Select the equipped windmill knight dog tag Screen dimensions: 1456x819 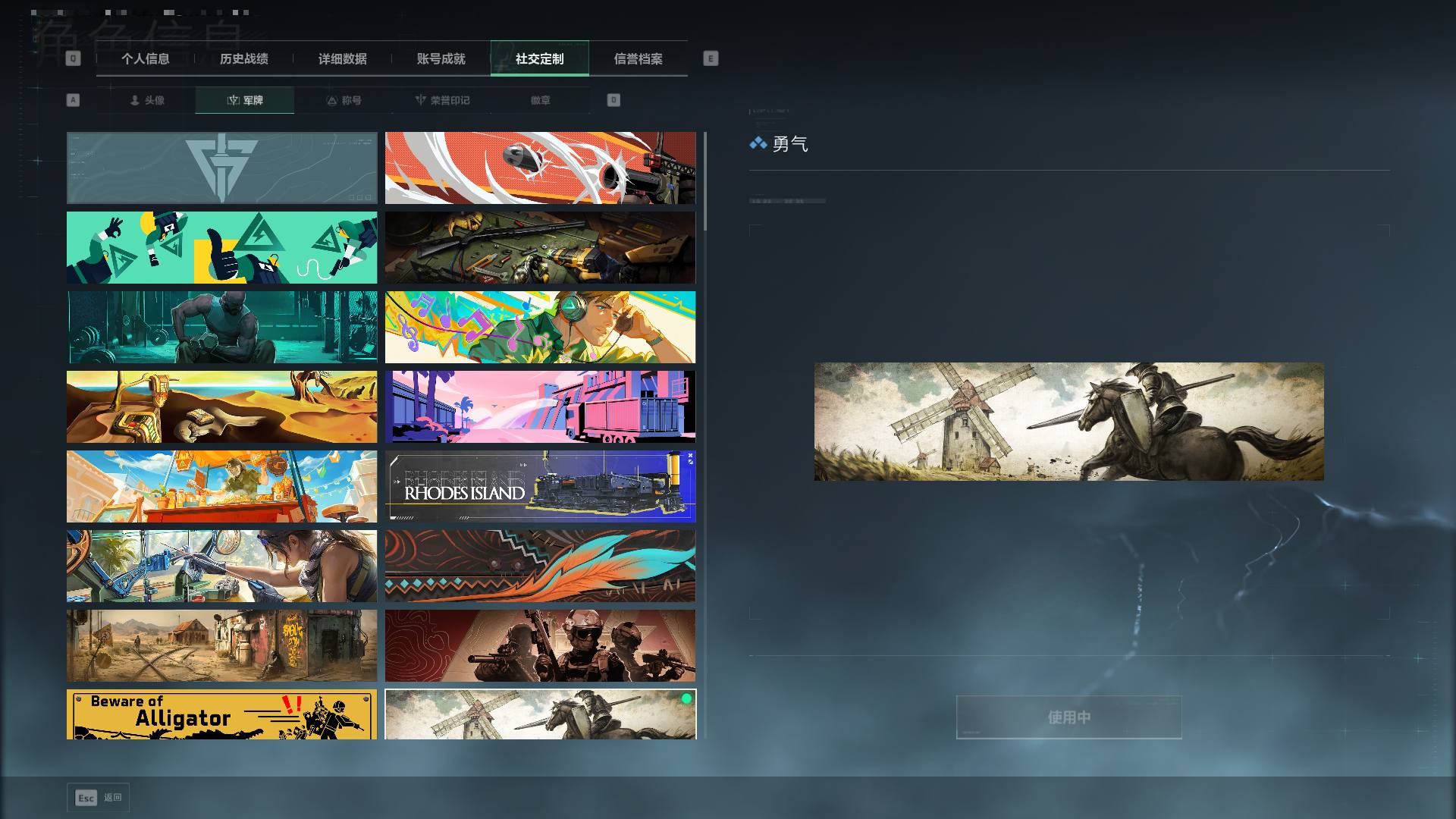[x=541, y=714]
